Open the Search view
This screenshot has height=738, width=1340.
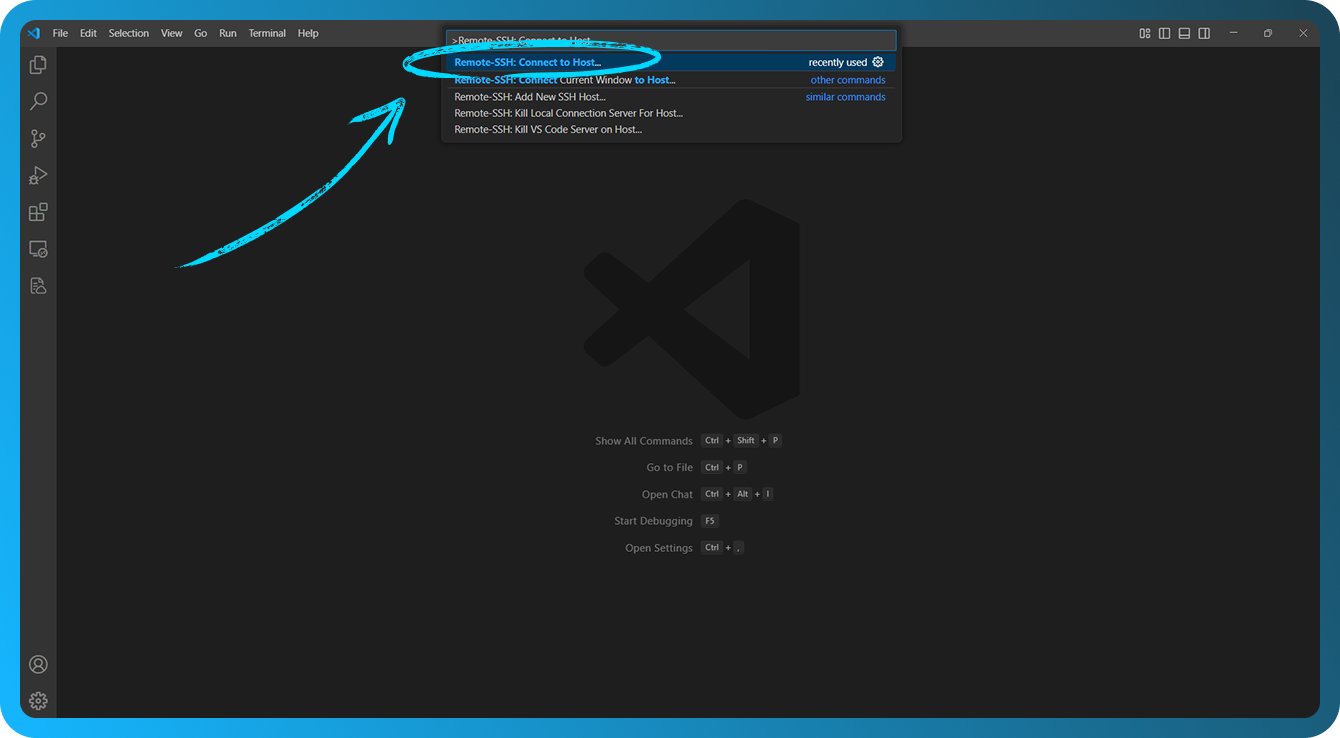pos(38,101)
